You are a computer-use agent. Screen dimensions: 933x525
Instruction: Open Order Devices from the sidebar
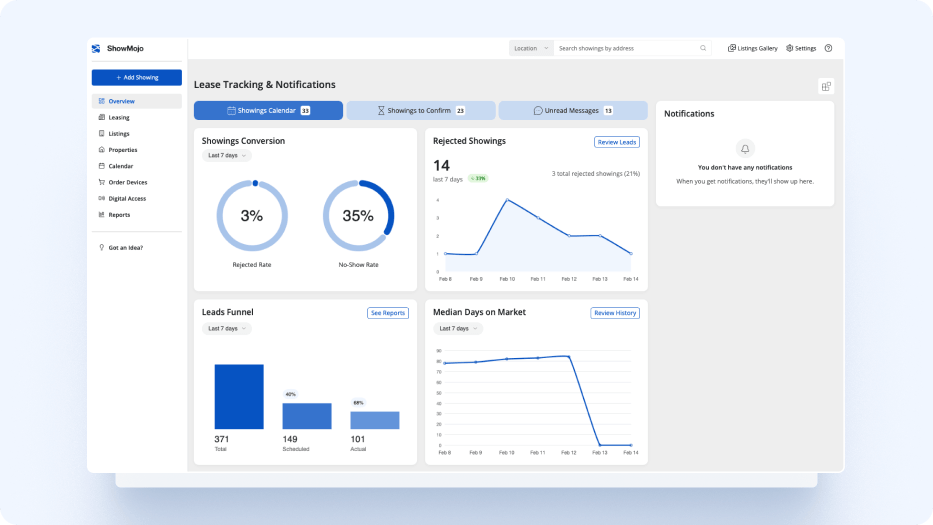[127, 182]
